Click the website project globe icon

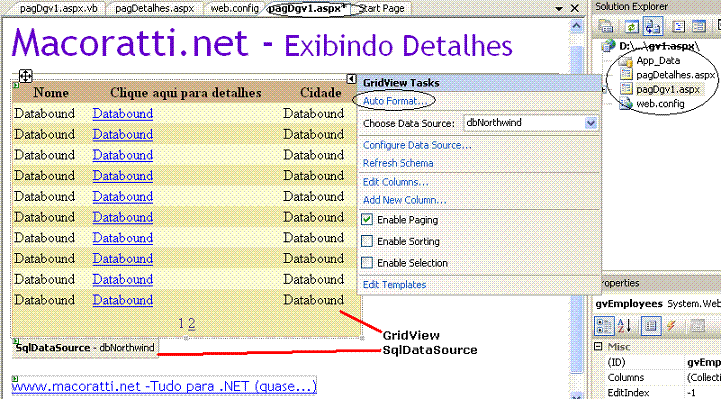point(609,46)
